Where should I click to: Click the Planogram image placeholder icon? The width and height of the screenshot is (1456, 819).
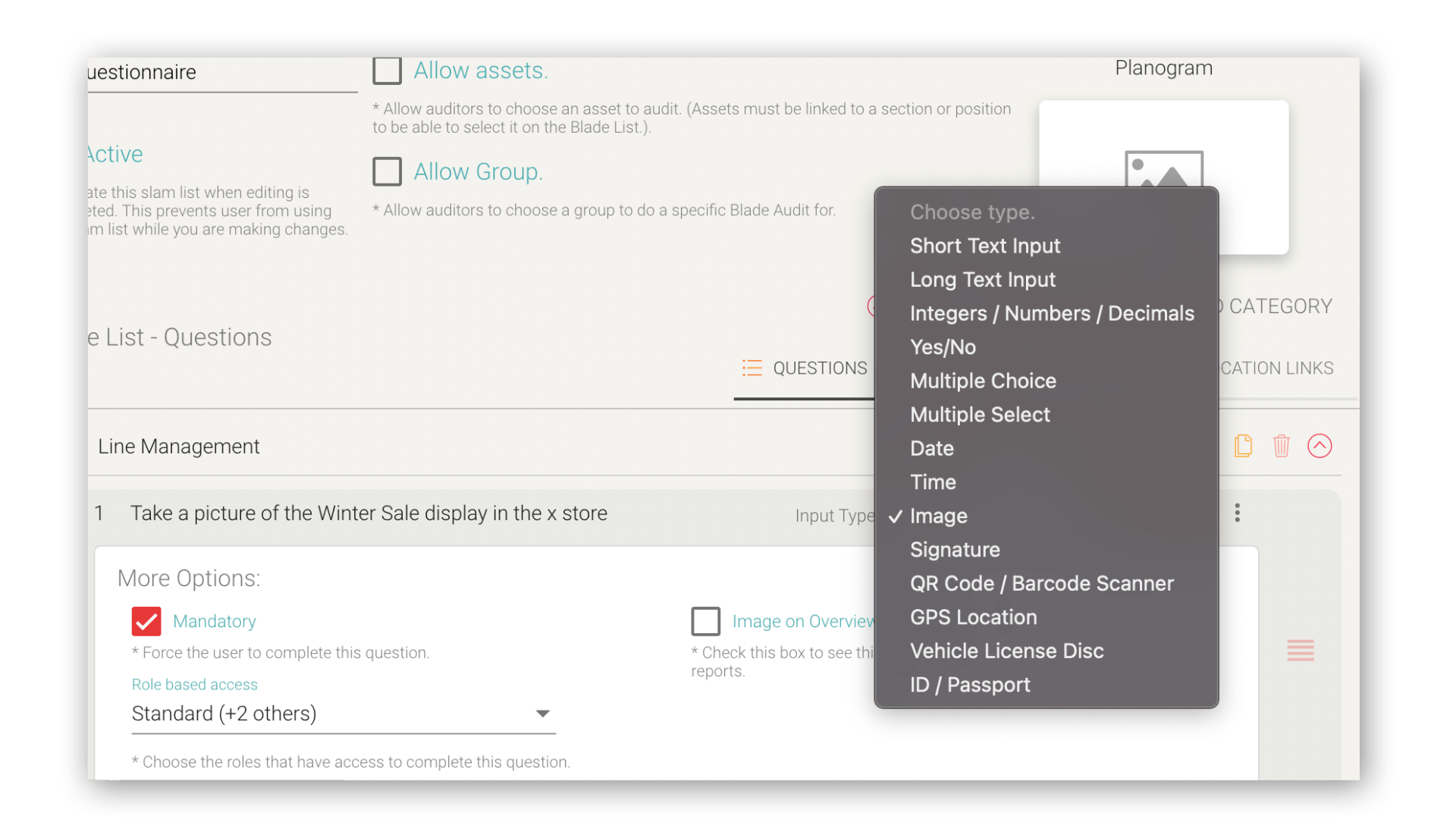point(1163,168)
